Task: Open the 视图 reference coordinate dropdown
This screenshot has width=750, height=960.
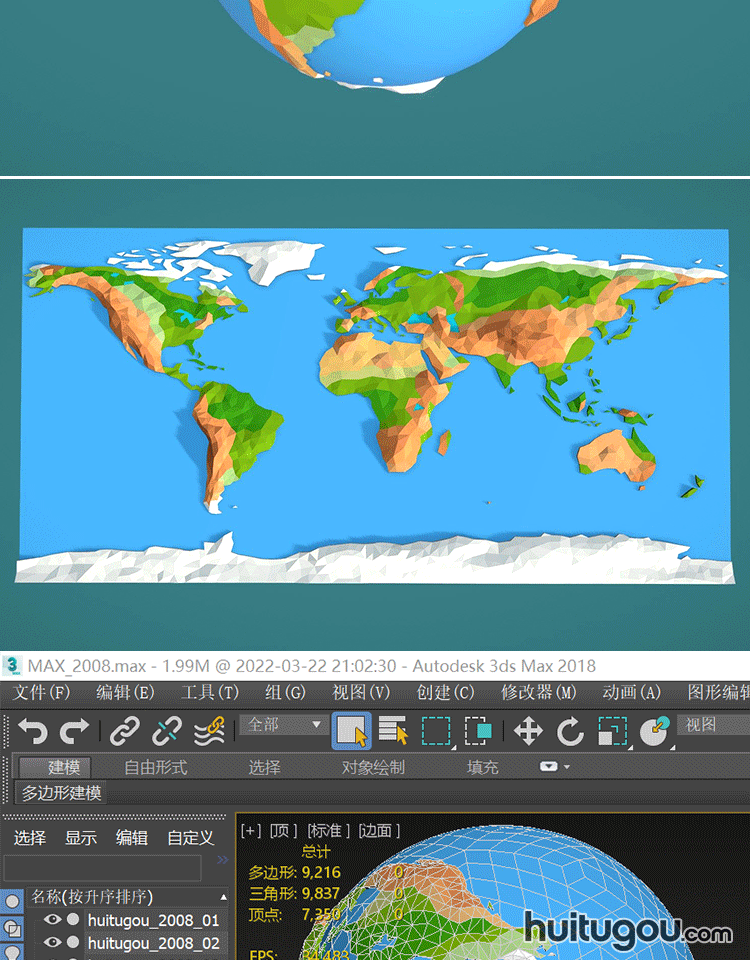Action: tap(712, 725)
